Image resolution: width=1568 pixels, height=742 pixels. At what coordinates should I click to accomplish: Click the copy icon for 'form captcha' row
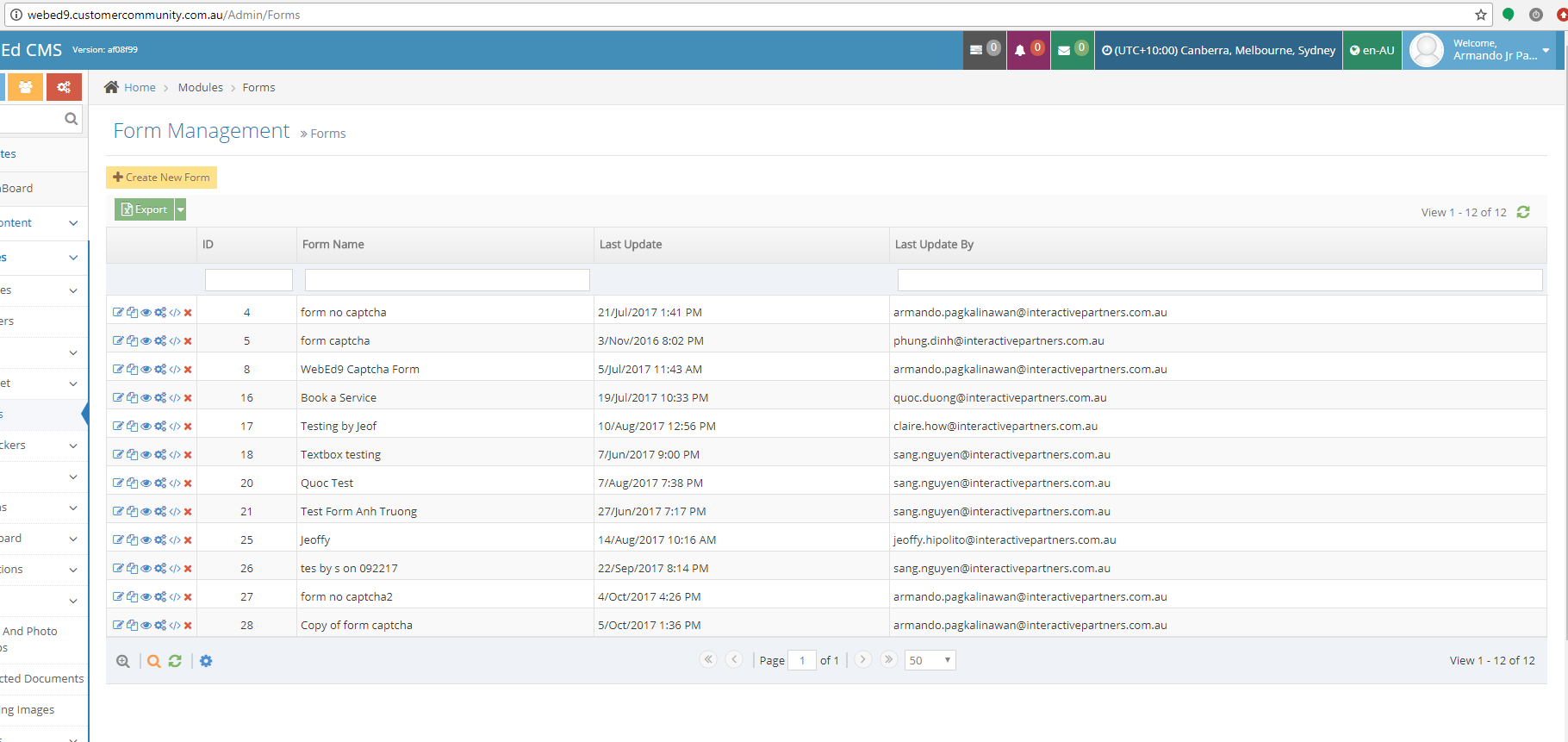pos(132,341)
